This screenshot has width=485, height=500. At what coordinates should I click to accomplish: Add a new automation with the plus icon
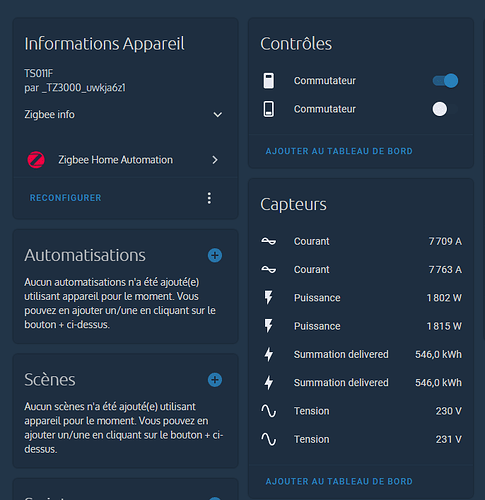click(215, 256)
